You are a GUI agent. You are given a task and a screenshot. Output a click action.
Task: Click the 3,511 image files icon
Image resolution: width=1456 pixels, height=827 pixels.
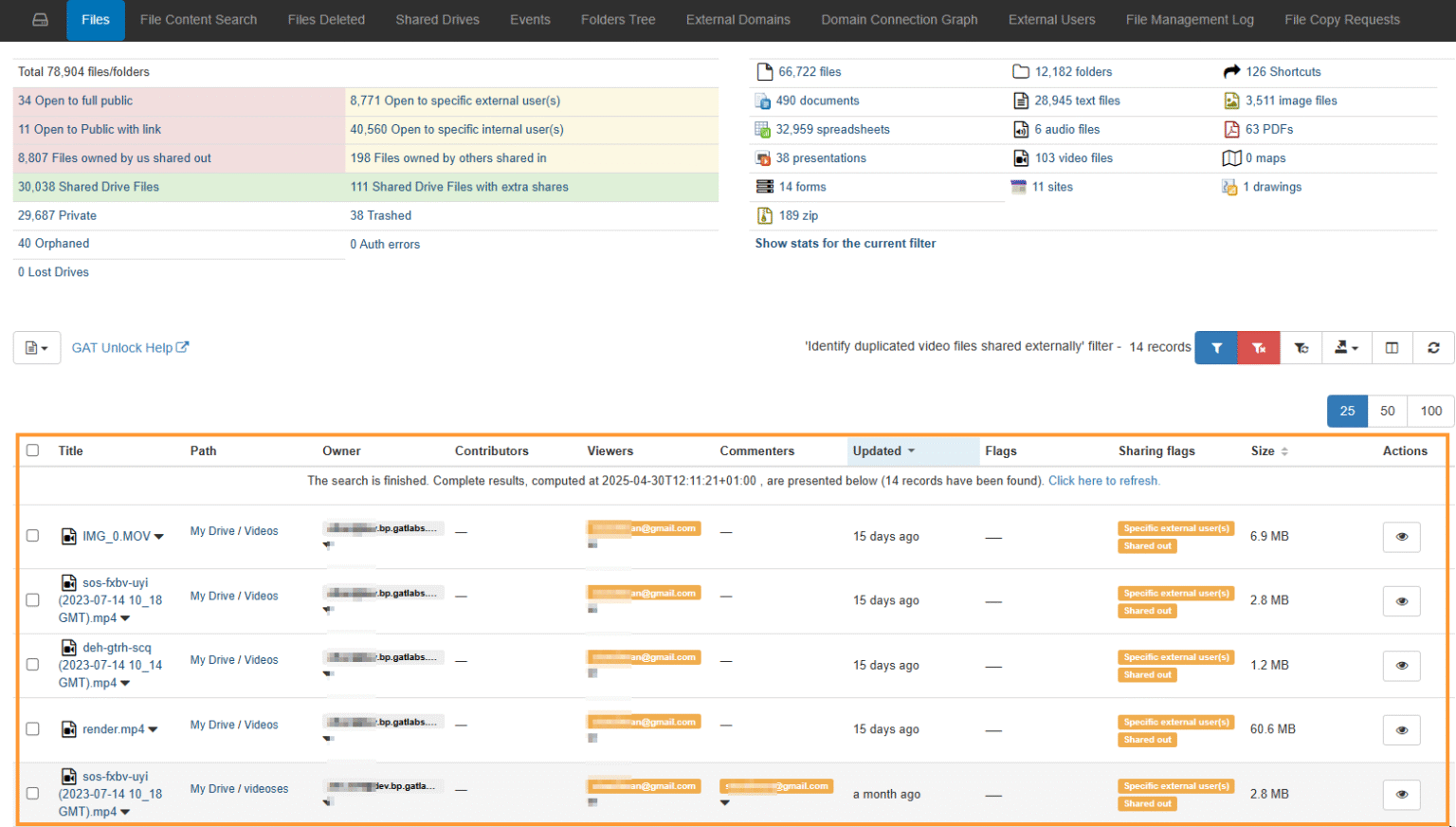pyautogui.click(x=1231, y=101)
